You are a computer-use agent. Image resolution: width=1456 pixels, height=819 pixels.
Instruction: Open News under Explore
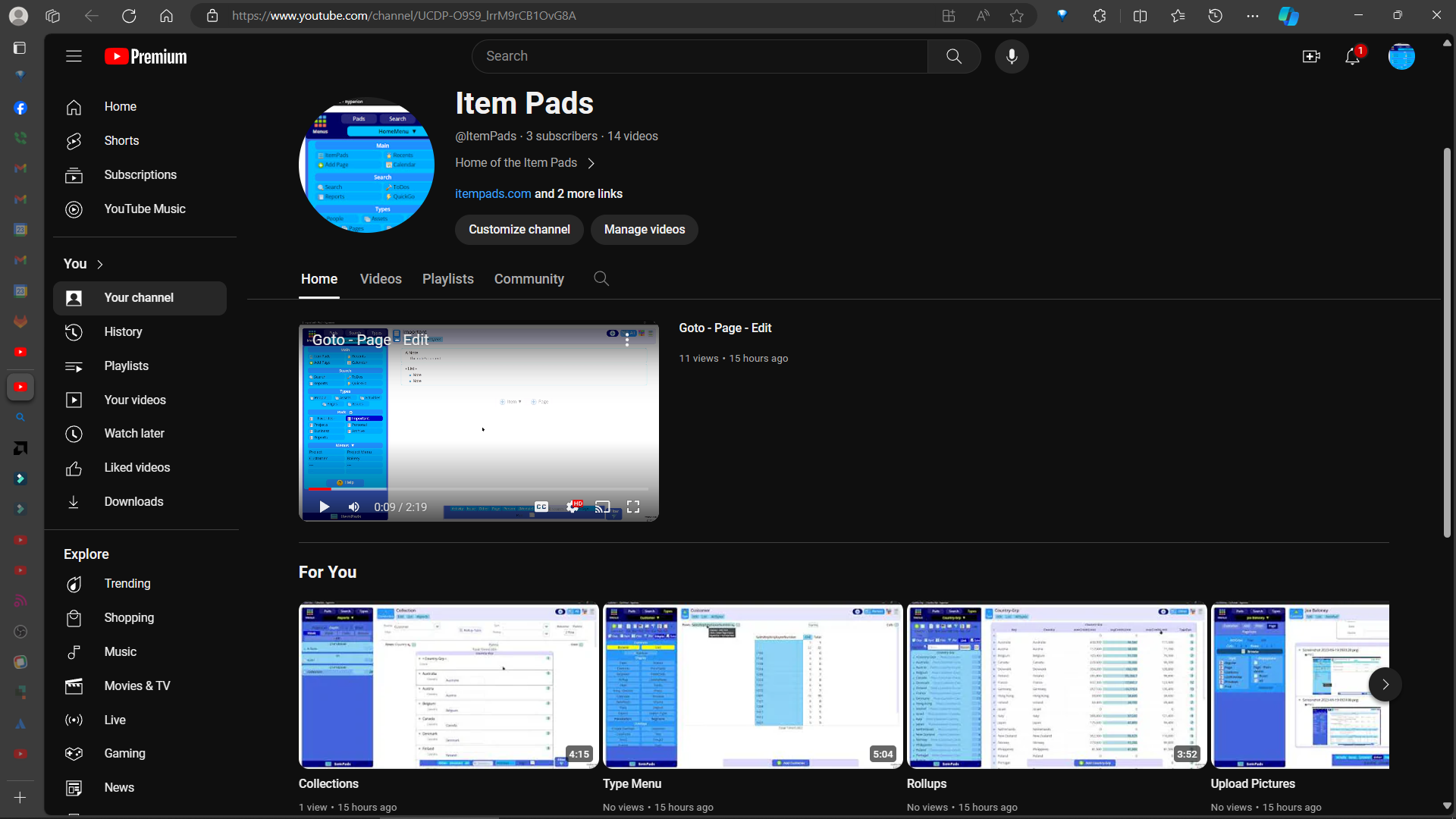140,788
